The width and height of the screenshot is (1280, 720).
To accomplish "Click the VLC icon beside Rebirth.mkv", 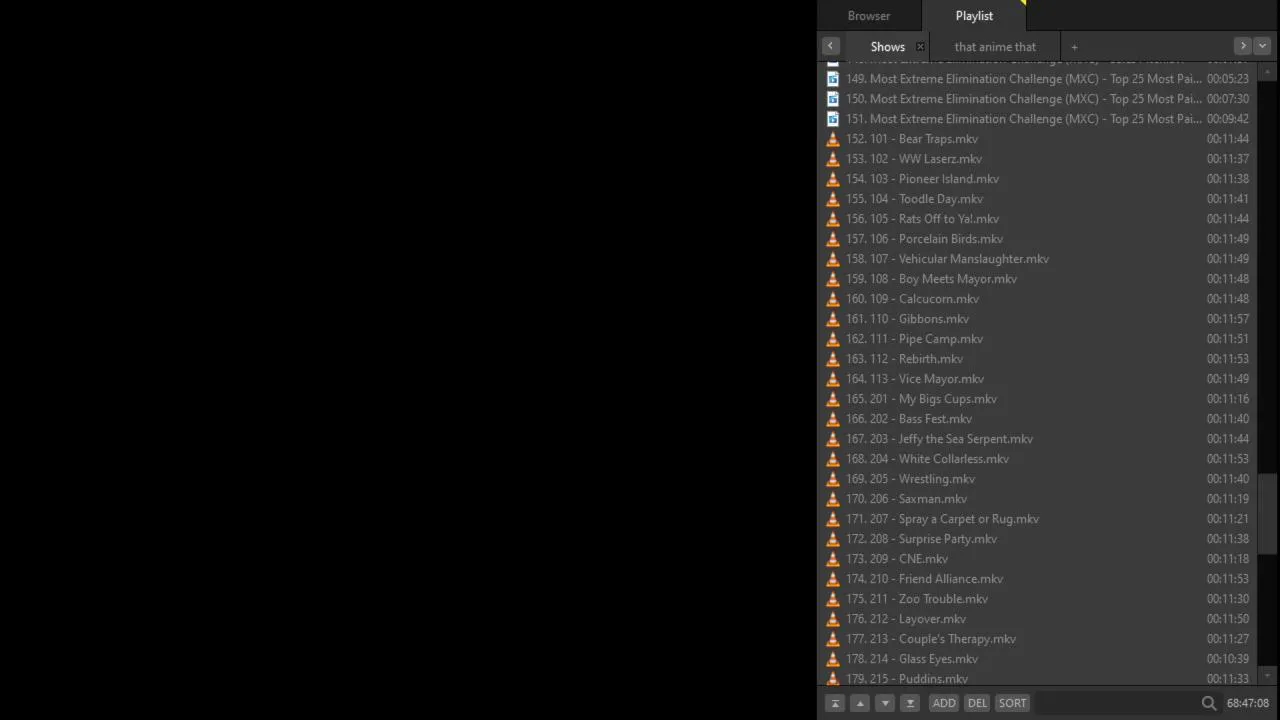I will point(833,359).
